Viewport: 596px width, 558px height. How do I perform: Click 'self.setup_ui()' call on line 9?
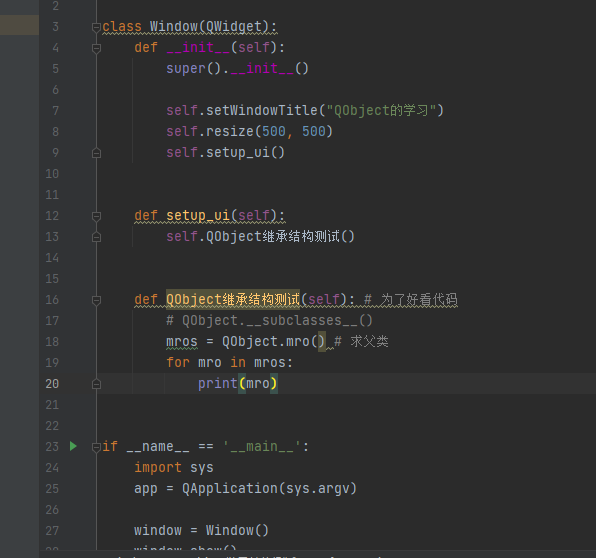coord(225,152)
